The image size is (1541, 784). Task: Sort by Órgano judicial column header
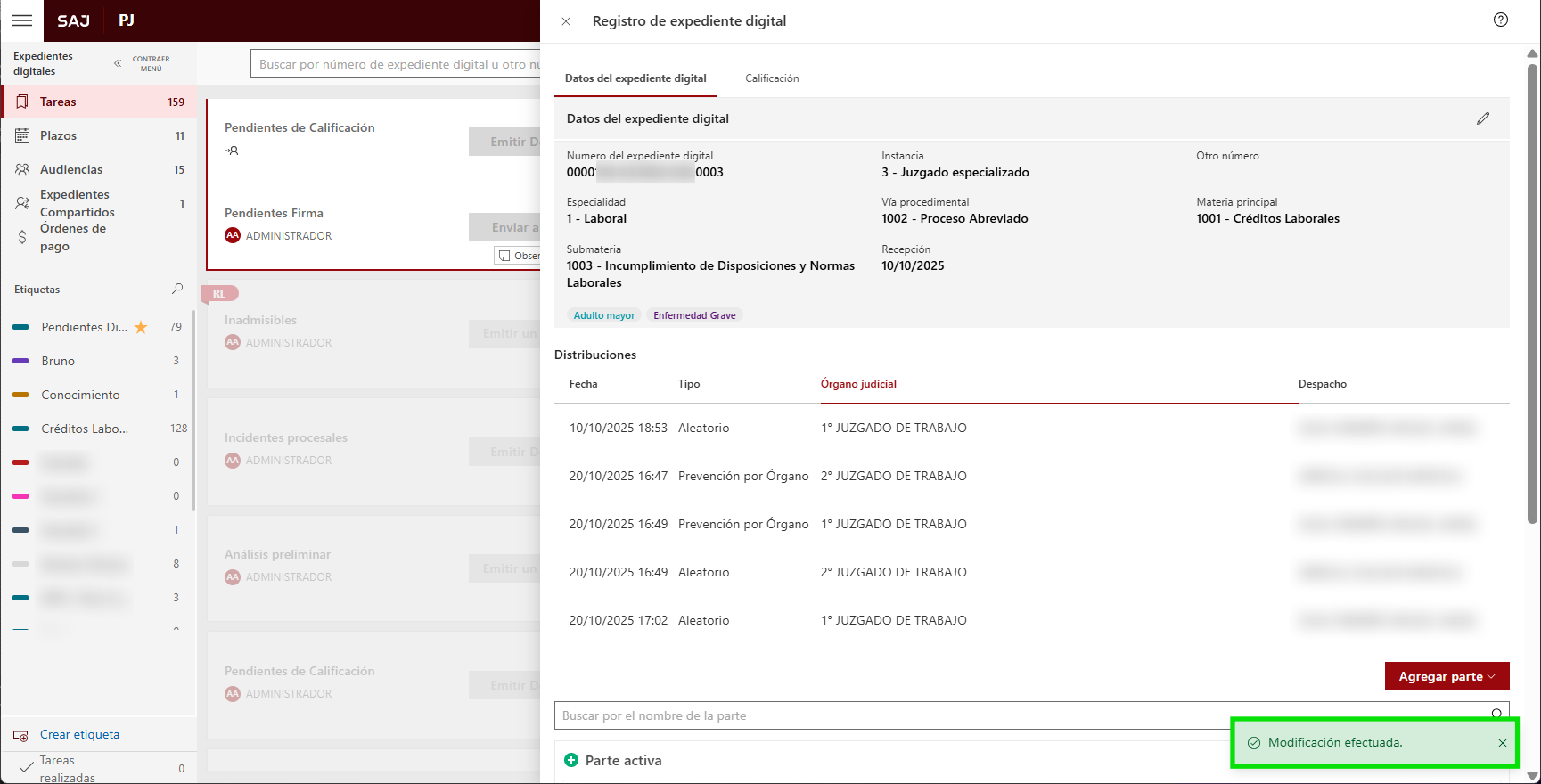pyautogui.click(x=858, y=384)
